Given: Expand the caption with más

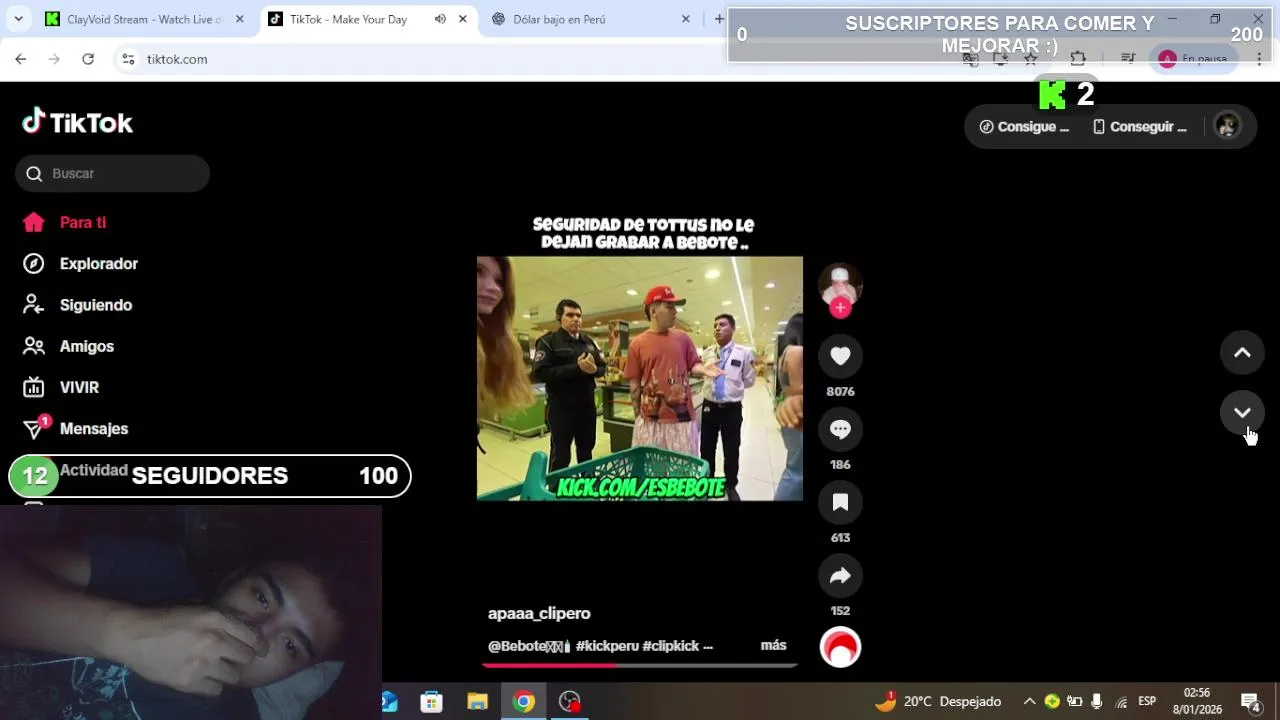Looking at the screenshot, I should tap(773, 645).
